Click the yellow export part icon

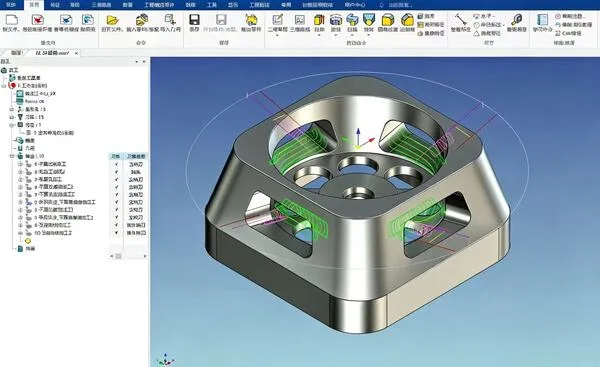click(251, 20)
